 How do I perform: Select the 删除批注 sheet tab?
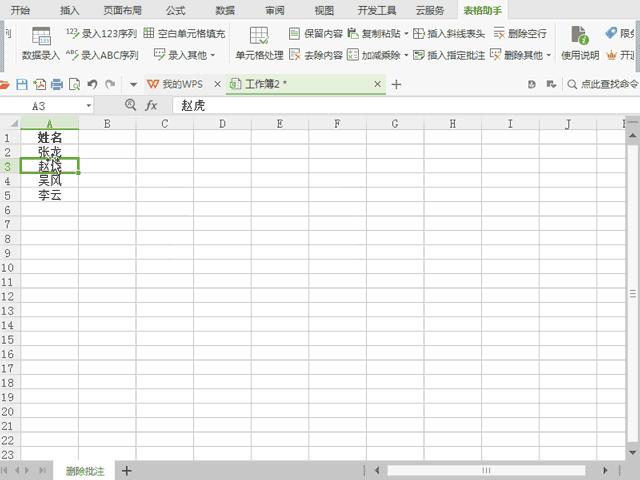[84, 471]
